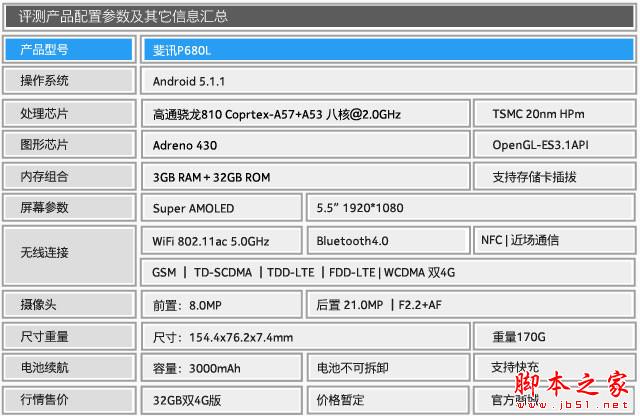Click the 电池不可拆卸 cell
This screenshot has height=416, width=640.
[x=388, y=367]
